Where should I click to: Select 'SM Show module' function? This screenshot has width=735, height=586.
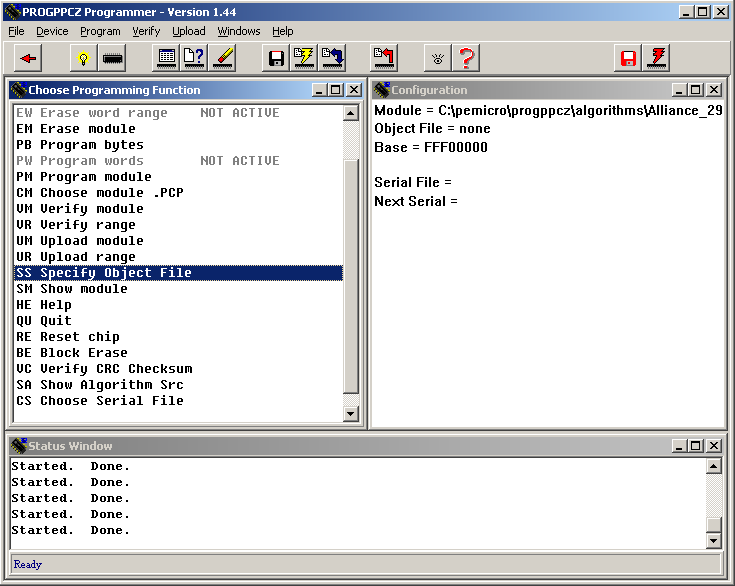point(179,289)
